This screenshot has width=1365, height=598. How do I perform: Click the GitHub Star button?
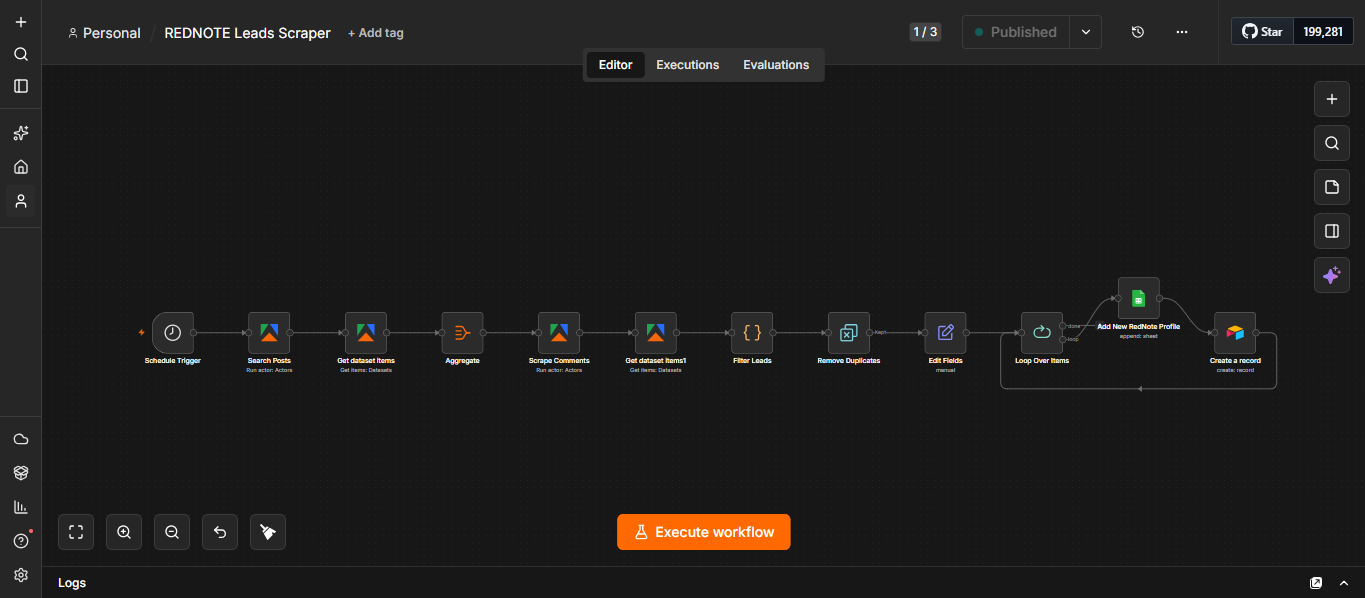(1262, 31)
